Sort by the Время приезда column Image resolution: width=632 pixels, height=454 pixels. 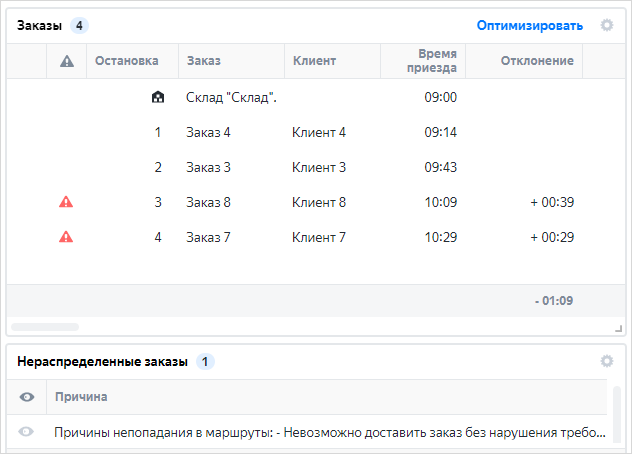coord(438,61)
